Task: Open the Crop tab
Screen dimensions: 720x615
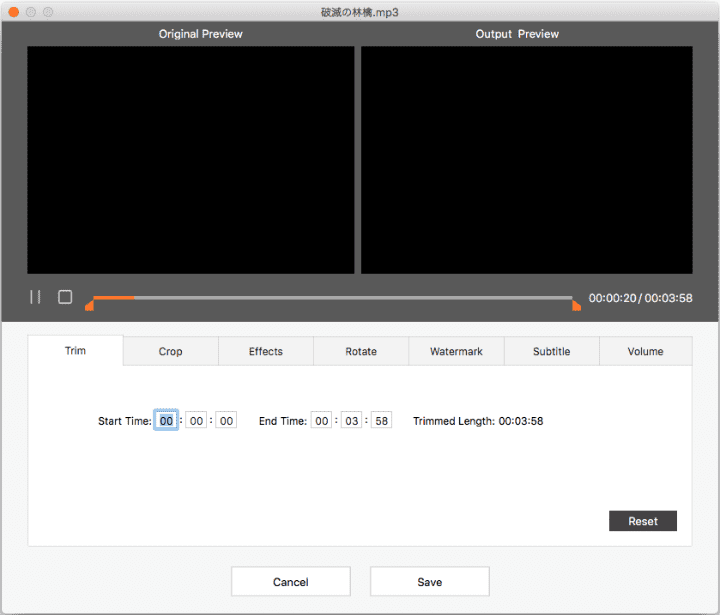Action: [170, 351]
